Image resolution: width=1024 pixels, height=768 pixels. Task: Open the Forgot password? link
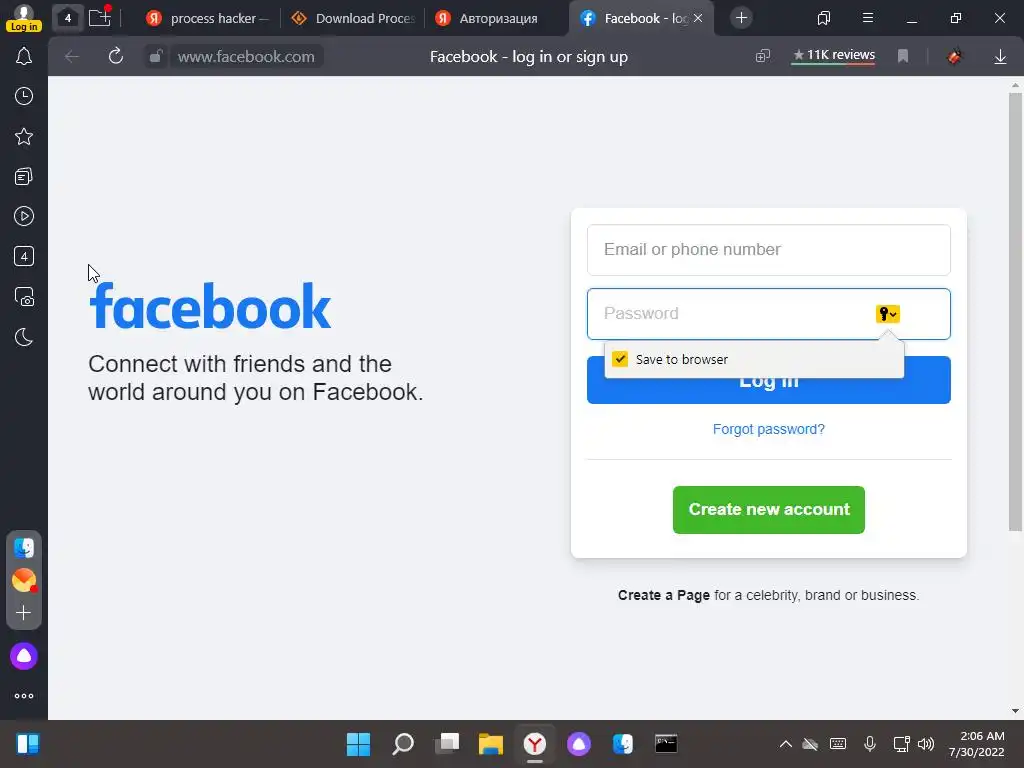[x=769, y=429]
